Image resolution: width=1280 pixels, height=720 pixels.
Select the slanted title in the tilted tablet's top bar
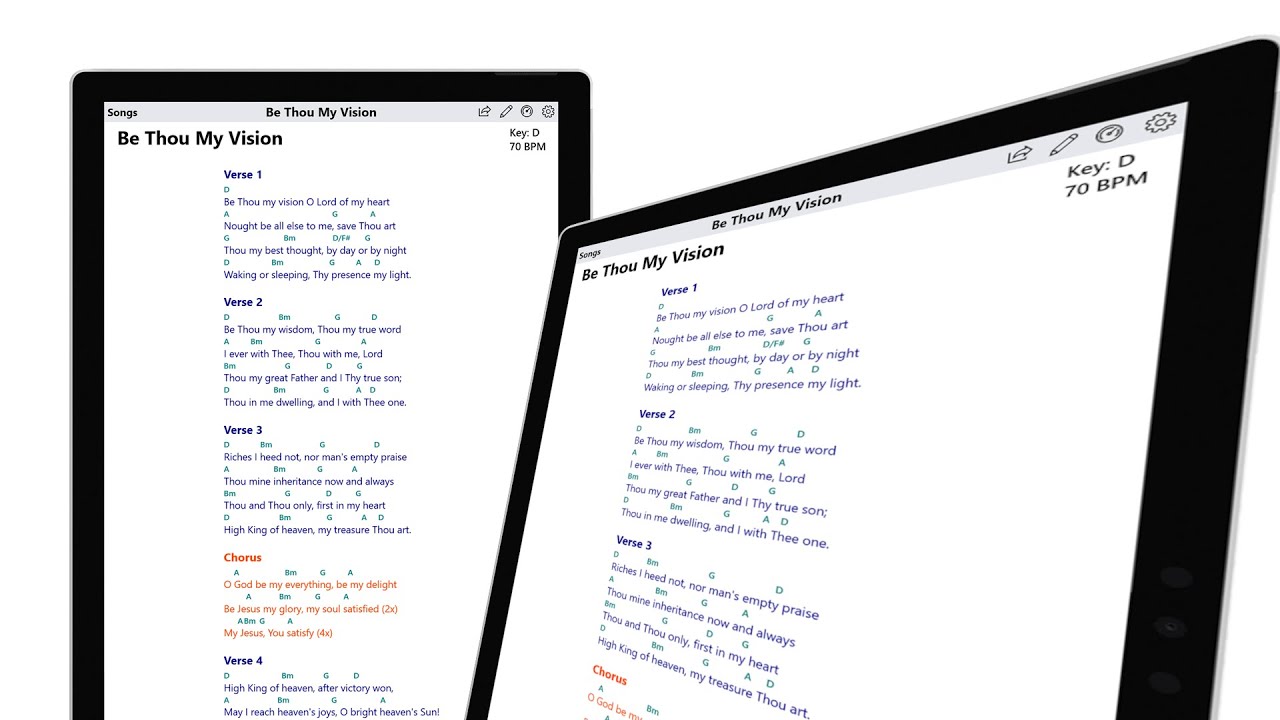pyautogui.click(x=777, y=212)
